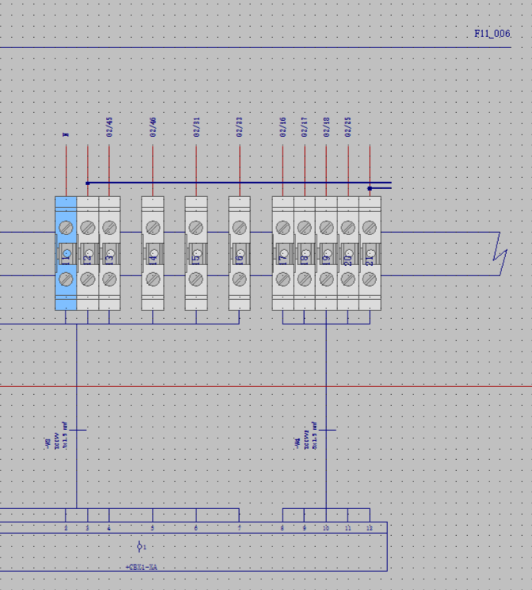The image size is (532, 590).
Task: Click pin number 5 on the connector strip
Action: tap(152, 528)
